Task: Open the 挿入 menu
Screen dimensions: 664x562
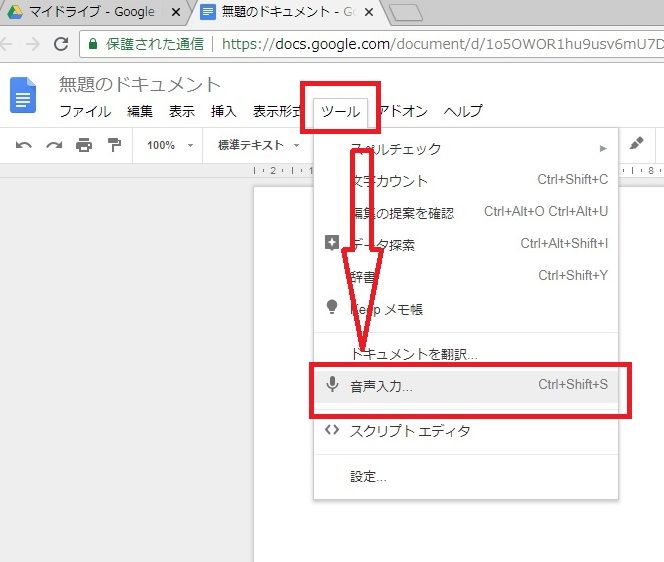Action: [224, 111]
